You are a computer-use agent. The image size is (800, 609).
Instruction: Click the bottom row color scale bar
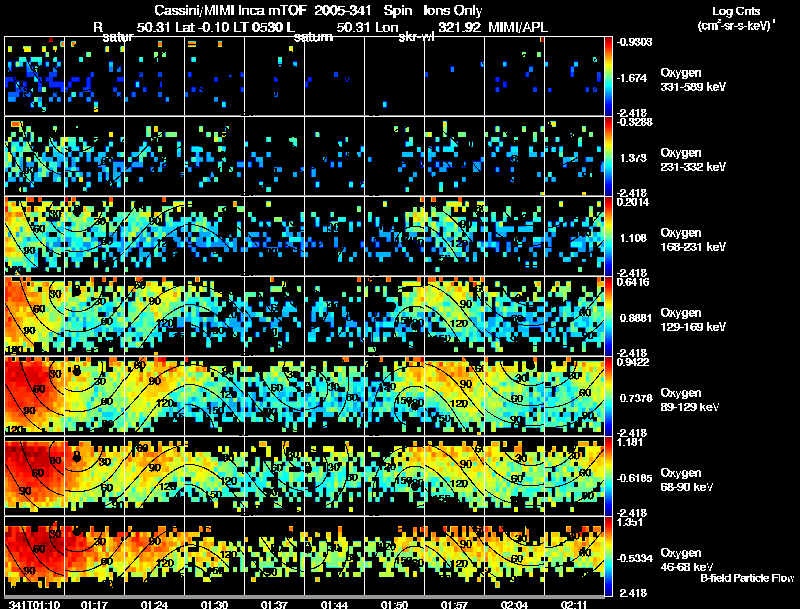tap(608, 556)
